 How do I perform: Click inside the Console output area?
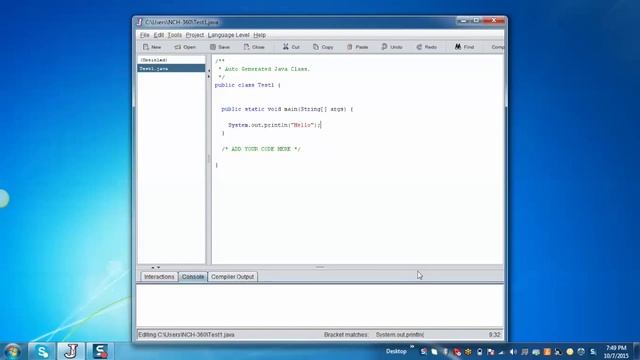[x=320, y=305]
